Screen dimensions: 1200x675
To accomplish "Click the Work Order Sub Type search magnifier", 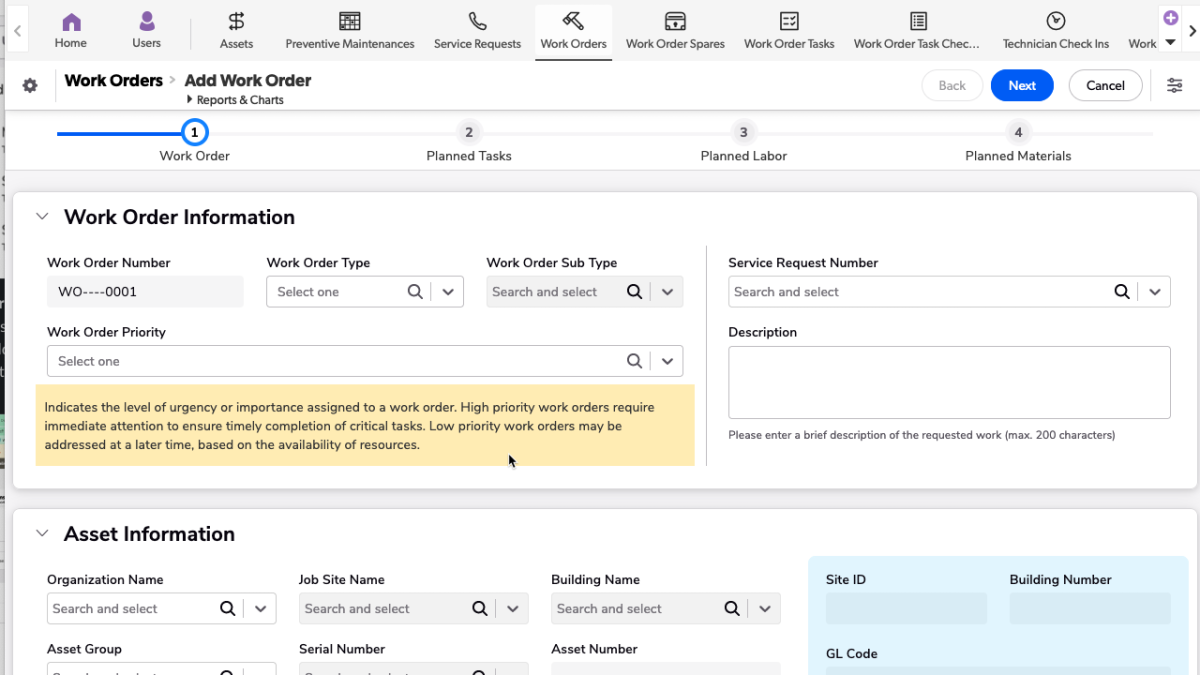I will 634,292.
